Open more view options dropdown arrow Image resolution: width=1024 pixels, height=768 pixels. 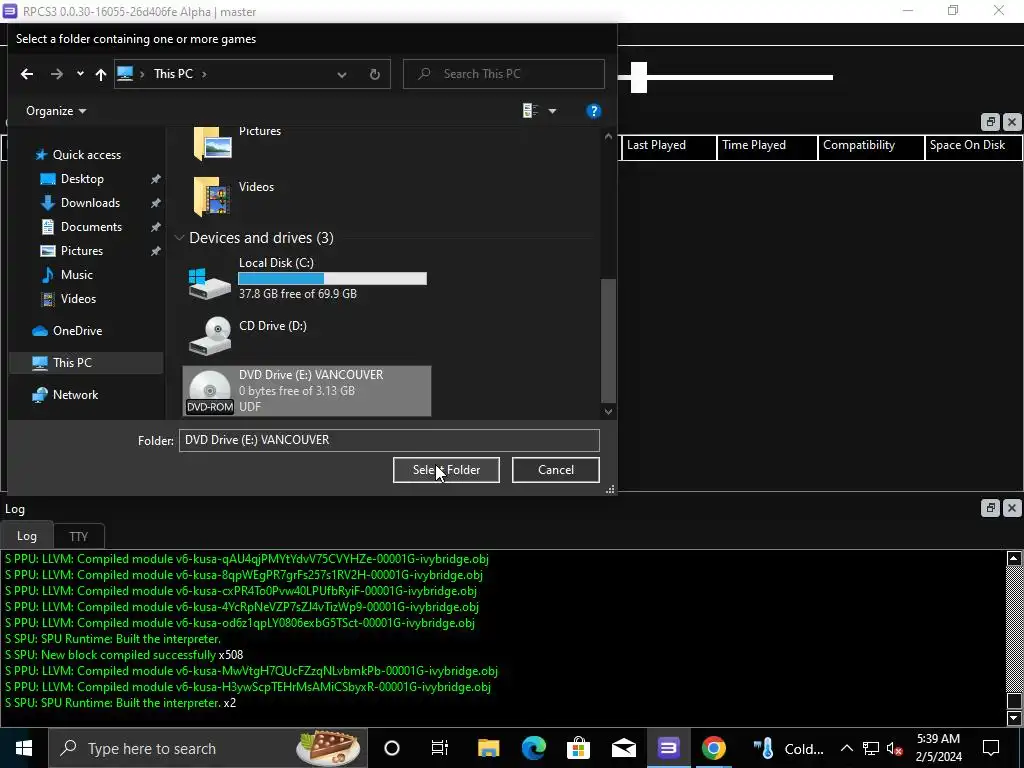[x=552, y=111]
